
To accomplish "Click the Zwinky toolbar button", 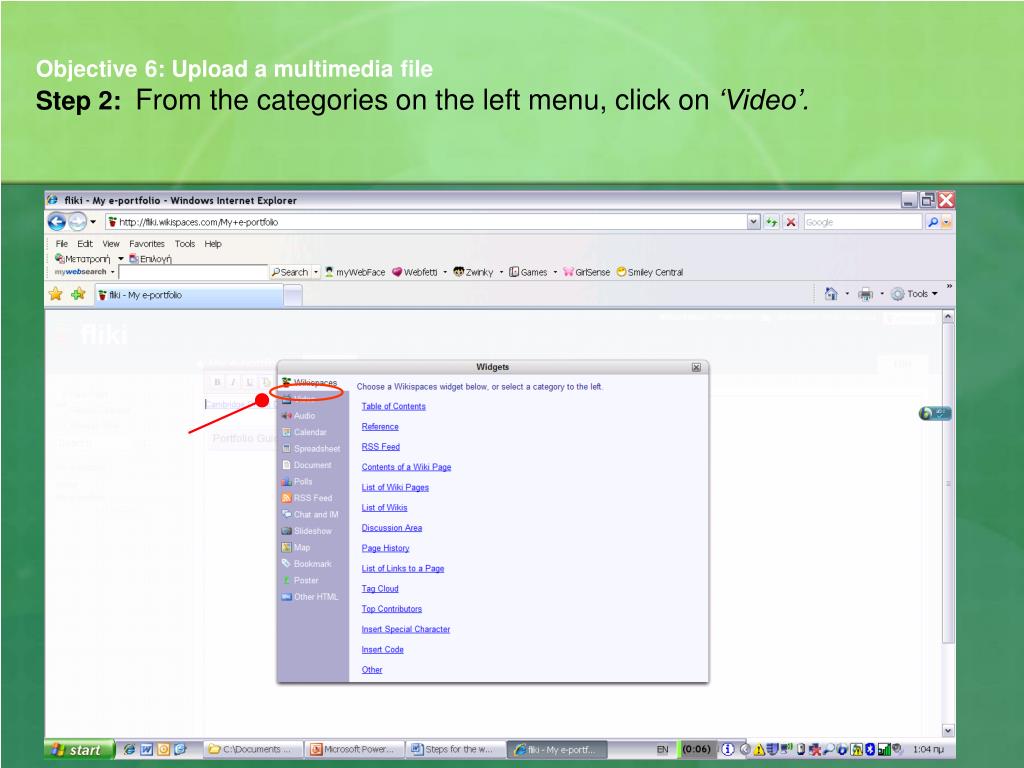I will [x=473, y=272].
